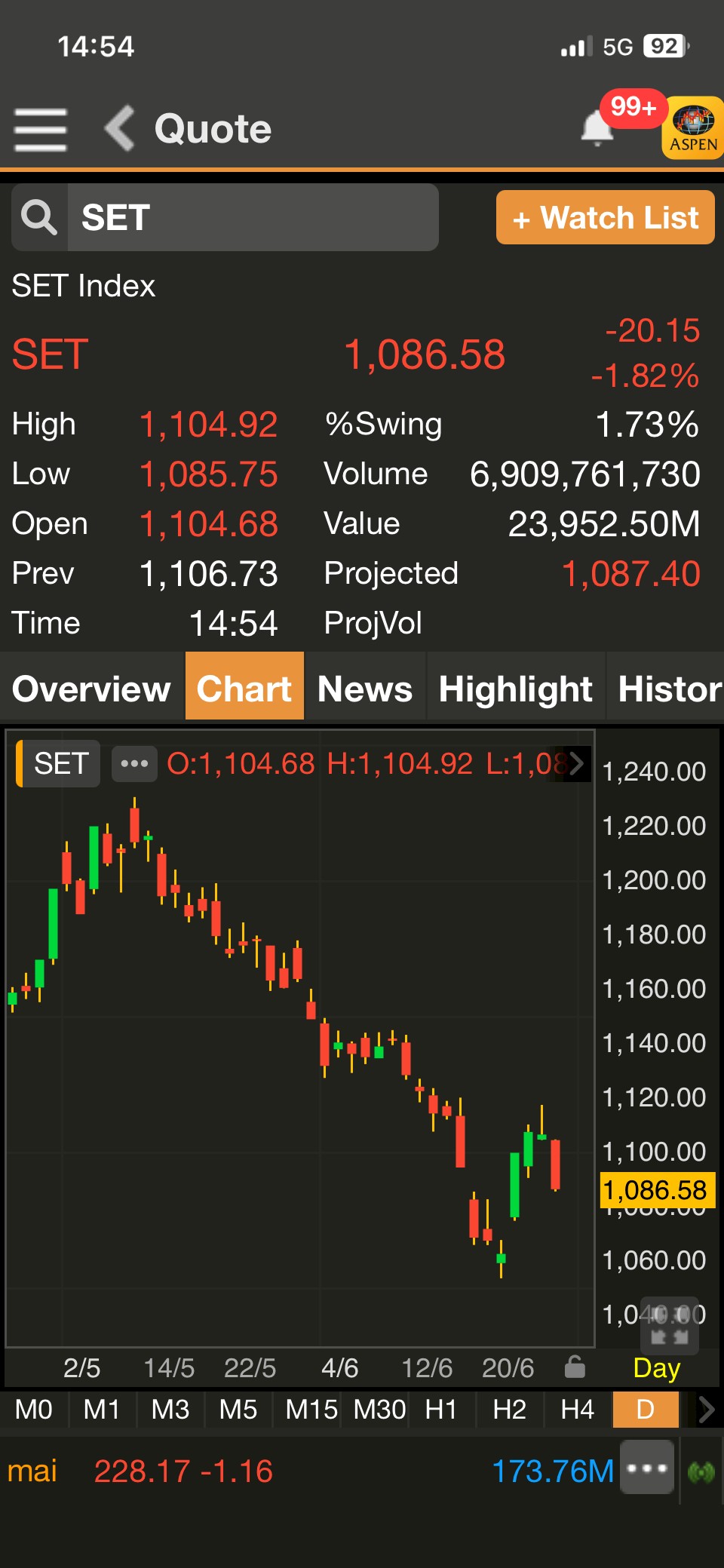Choose the H2 timeframe
Screen dimensions: 724x1568
510,1409
